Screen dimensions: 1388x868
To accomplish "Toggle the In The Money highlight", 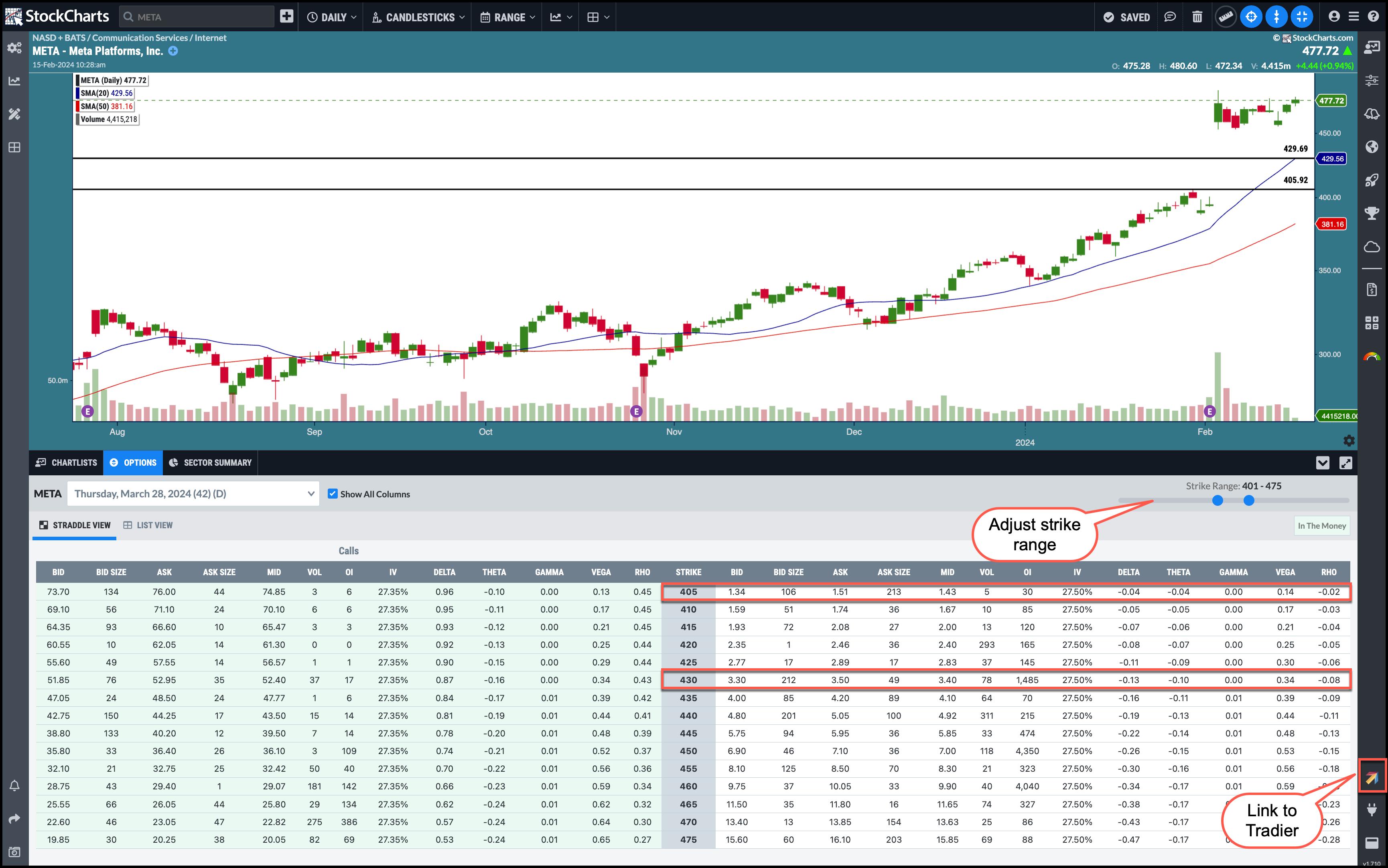I will tap(1321, 526).
